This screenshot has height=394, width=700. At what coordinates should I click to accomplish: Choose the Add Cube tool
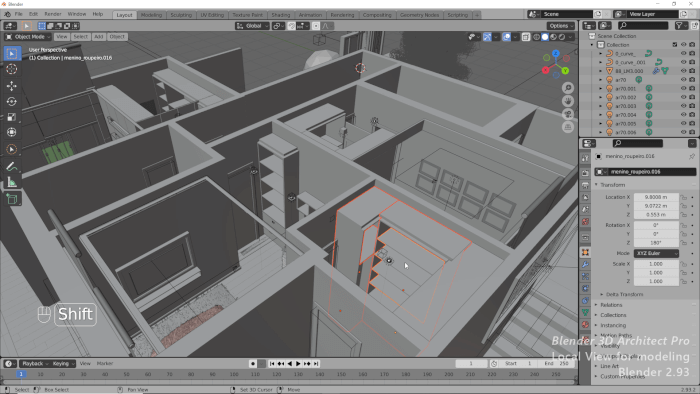[x=12, y=199]
